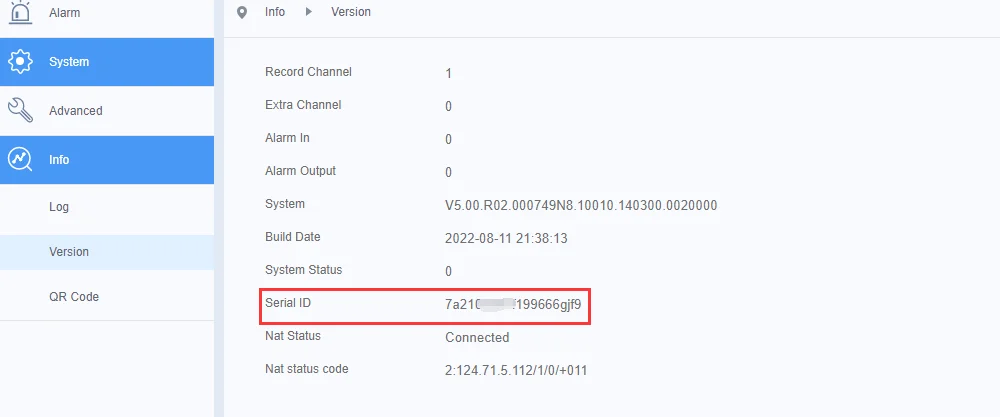Click the breadcrumb arrow between Info and Version
The image size is (1000, 417).
pos(309,11)
